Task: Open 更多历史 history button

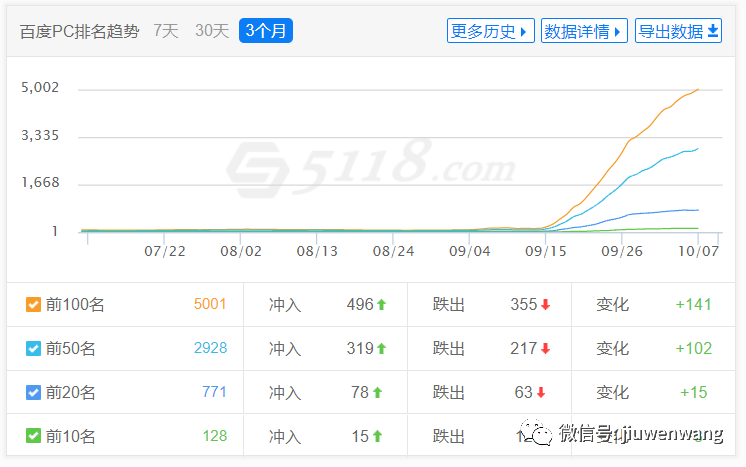Action: click(491, 31)
